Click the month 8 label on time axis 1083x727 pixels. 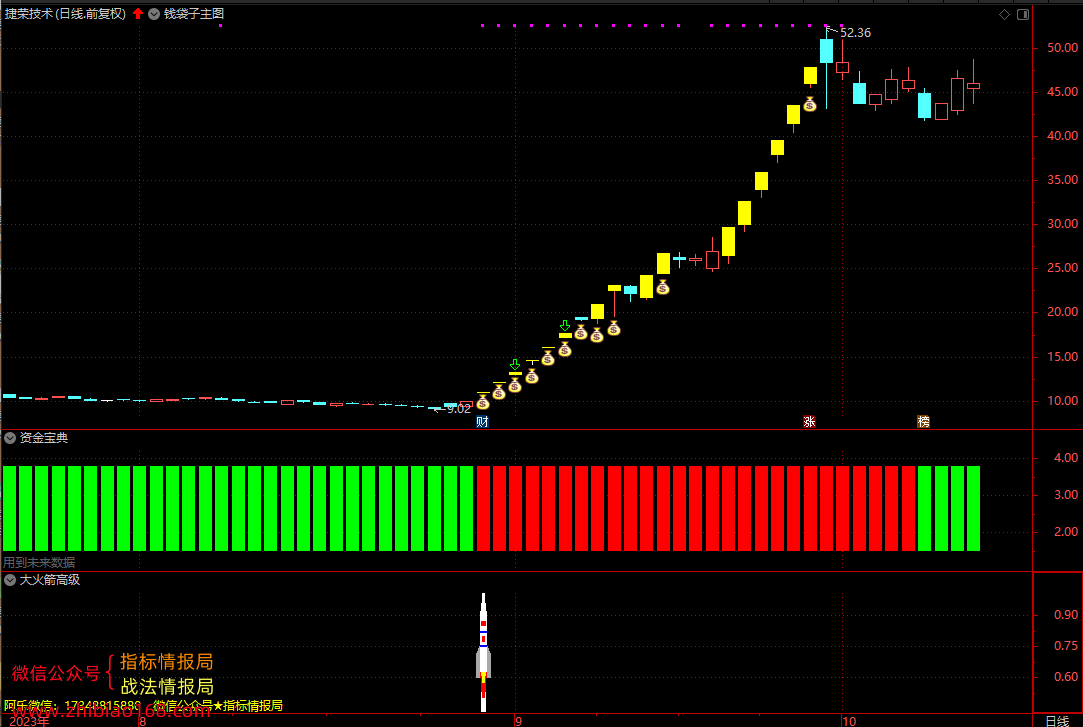pyautogui.click(x=142, y=721)
